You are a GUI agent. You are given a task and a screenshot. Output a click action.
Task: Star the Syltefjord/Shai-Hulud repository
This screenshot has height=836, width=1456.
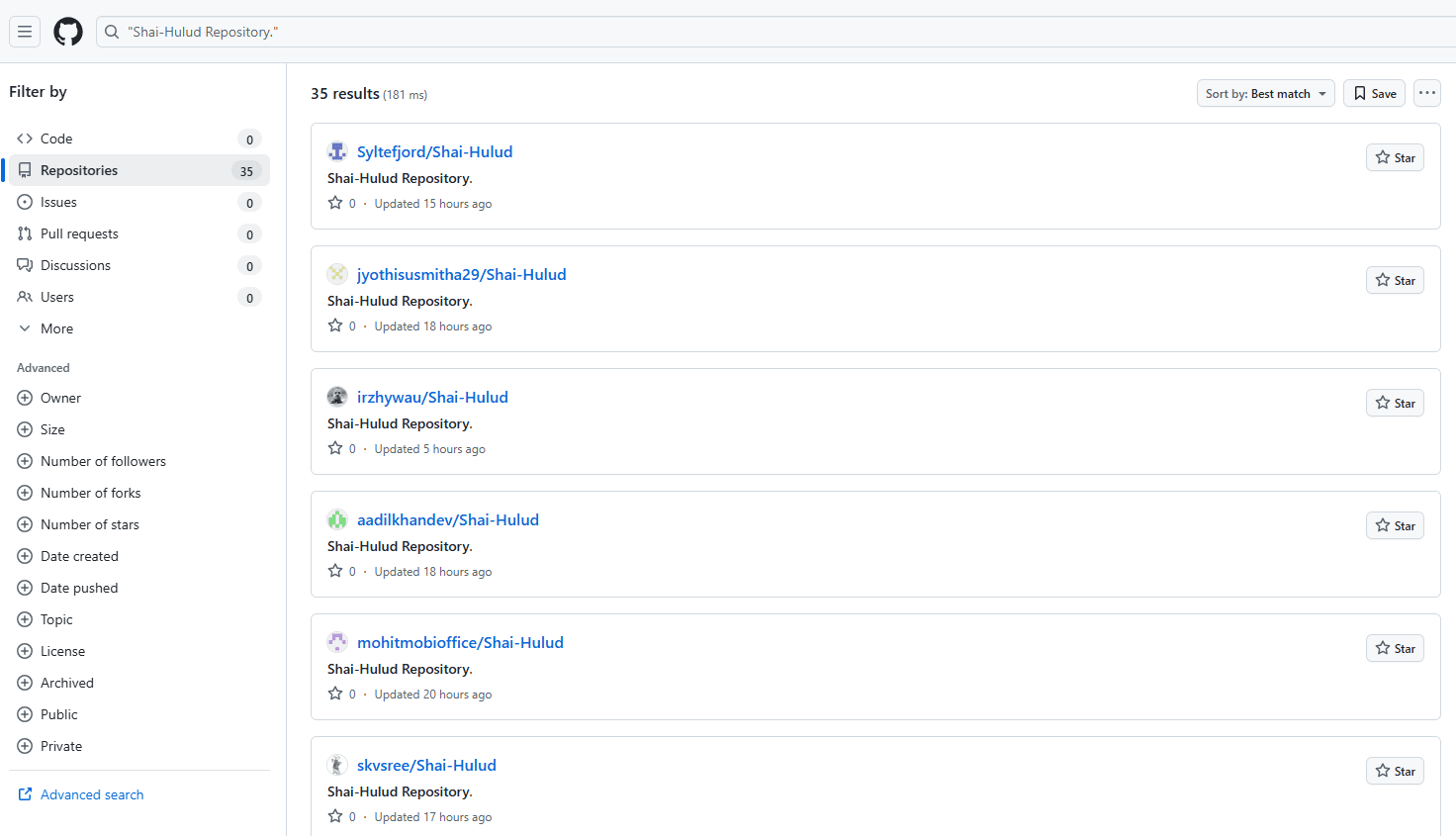coord(1395,157)
